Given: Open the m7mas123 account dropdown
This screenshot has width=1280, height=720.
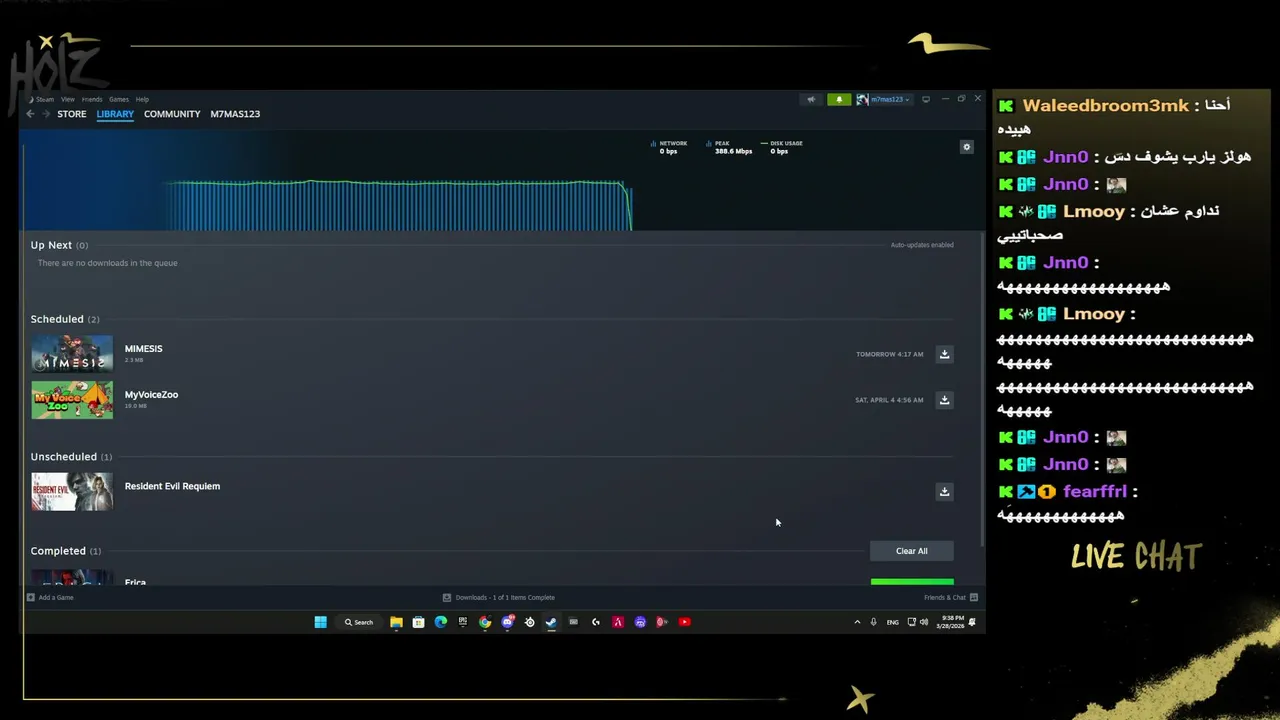Looking at the screenshot, I should tap(885, 99).
